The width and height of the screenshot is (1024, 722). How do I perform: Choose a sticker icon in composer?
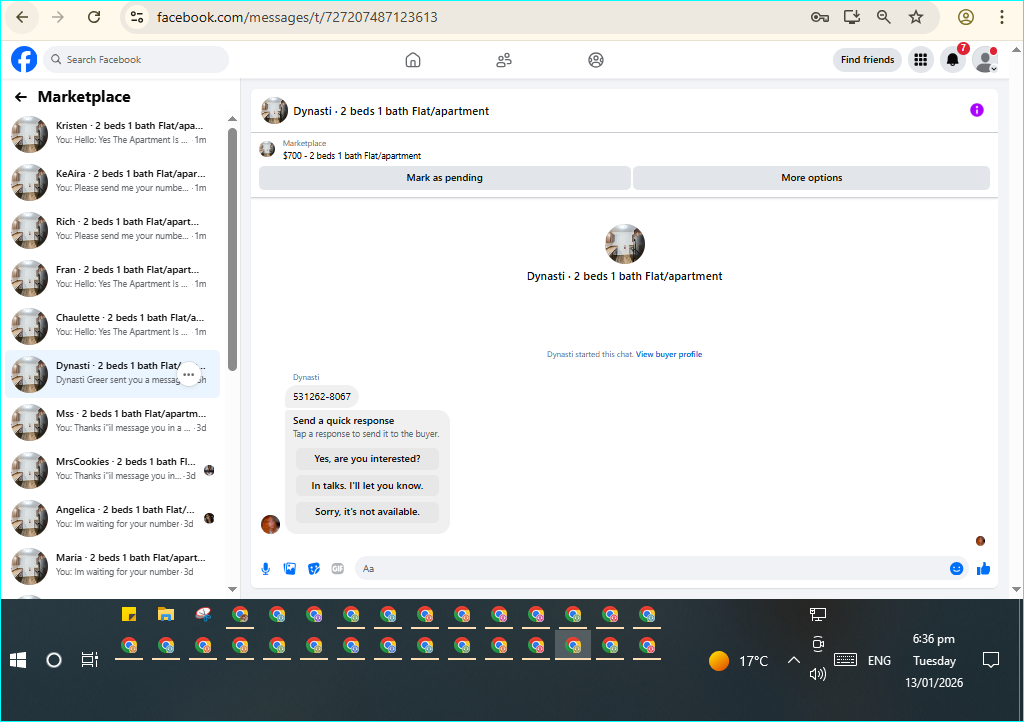tap(314, 569)
